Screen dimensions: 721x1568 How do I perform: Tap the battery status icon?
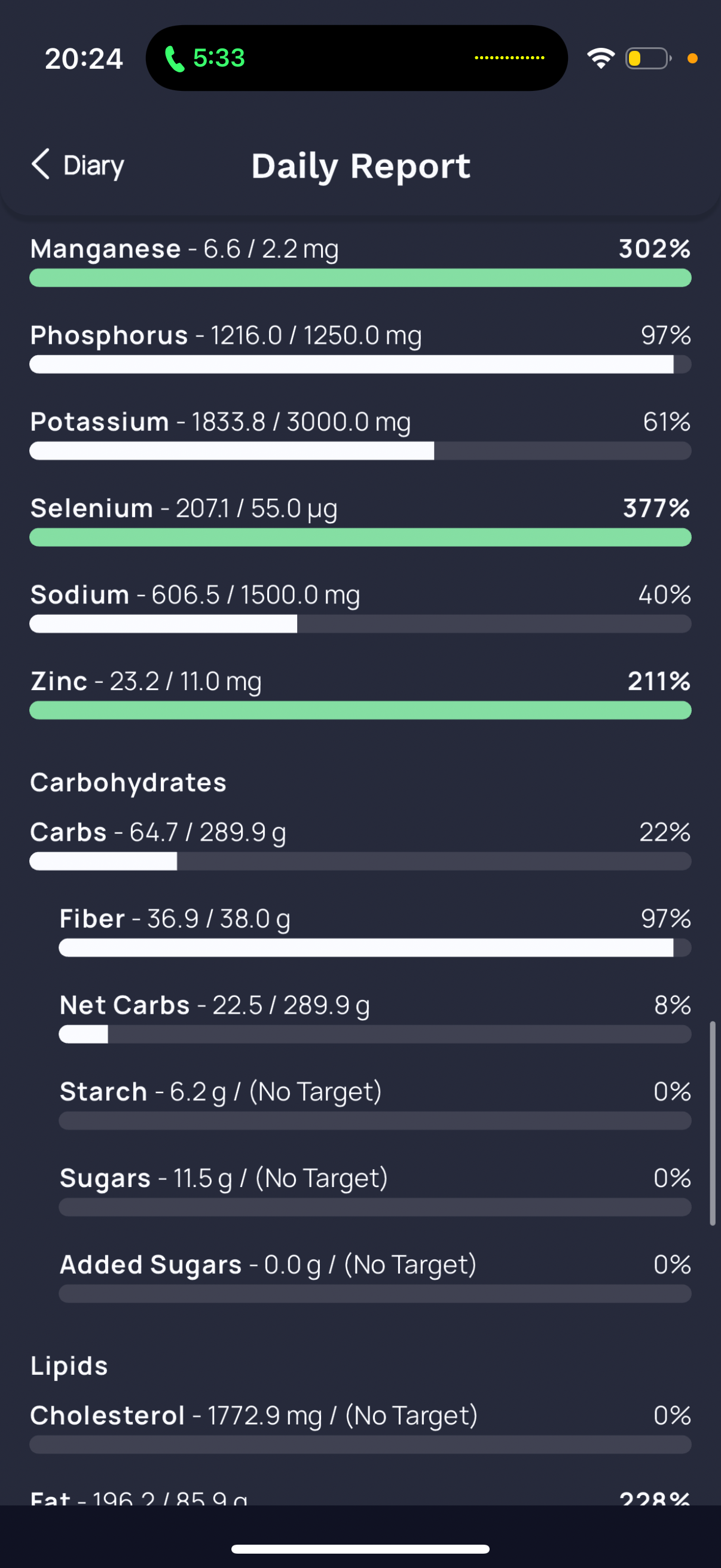click(x=649, y=59)
